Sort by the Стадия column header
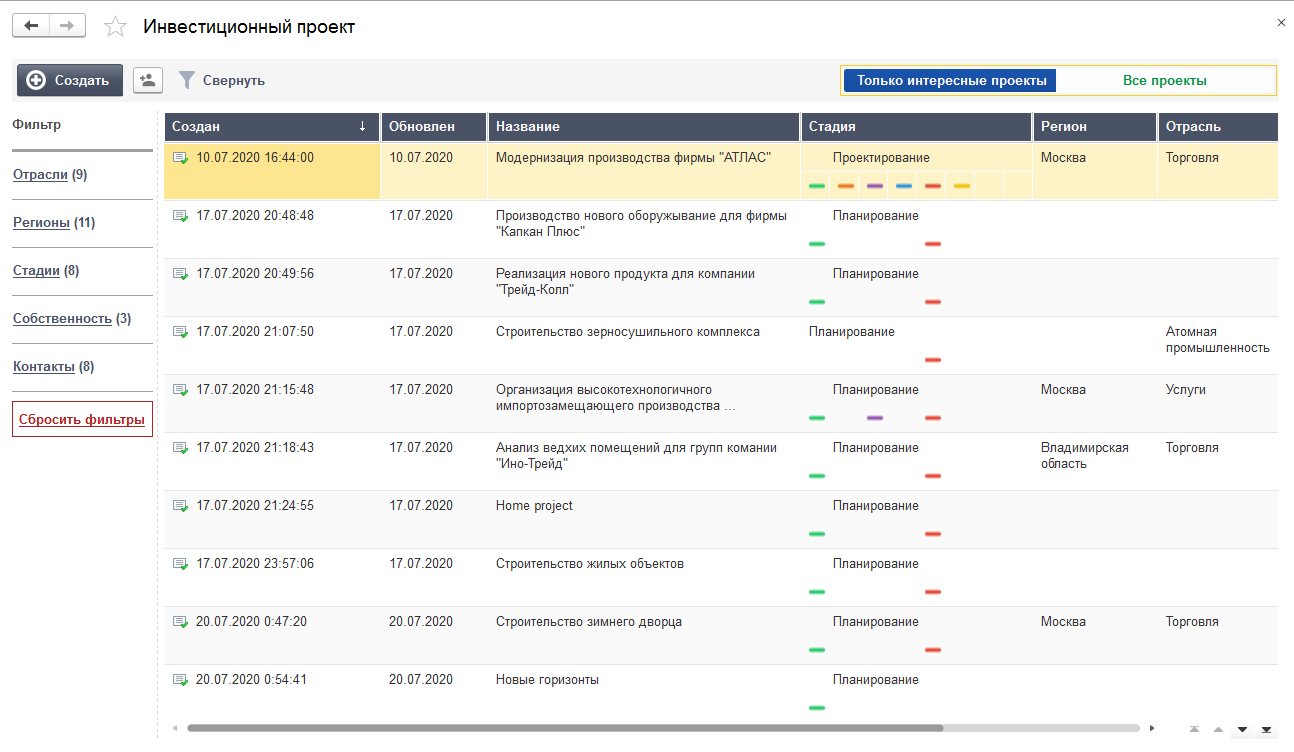1294x752 pixels. 916,127
